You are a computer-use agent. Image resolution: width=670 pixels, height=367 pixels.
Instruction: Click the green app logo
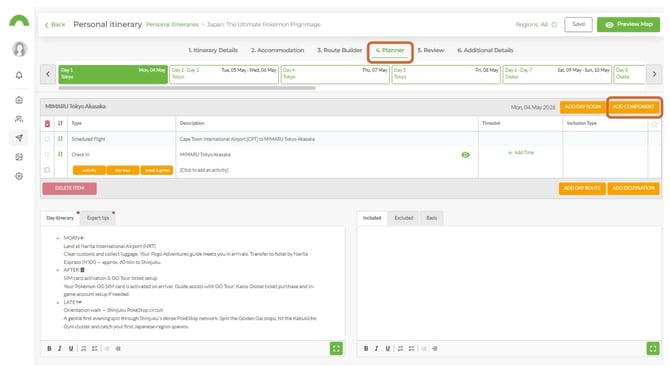(19, 21)
